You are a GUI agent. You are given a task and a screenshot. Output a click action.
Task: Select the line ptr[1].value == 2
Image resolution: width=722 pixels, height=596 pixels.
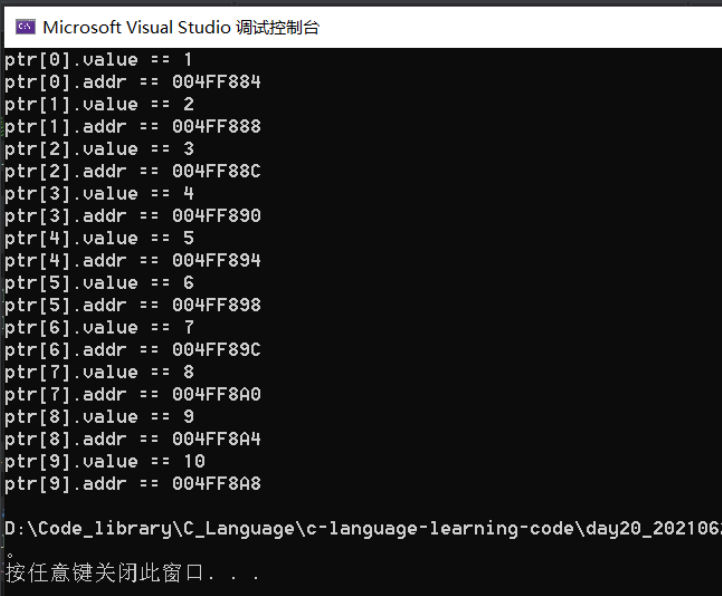click(x=99, y=105)
